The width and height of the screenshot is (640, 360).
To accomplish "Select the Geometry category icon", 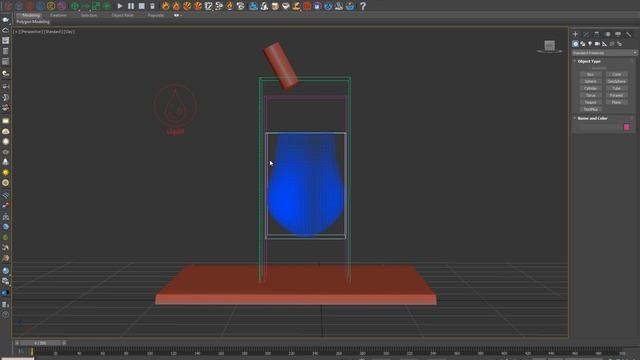I will 575,44.
